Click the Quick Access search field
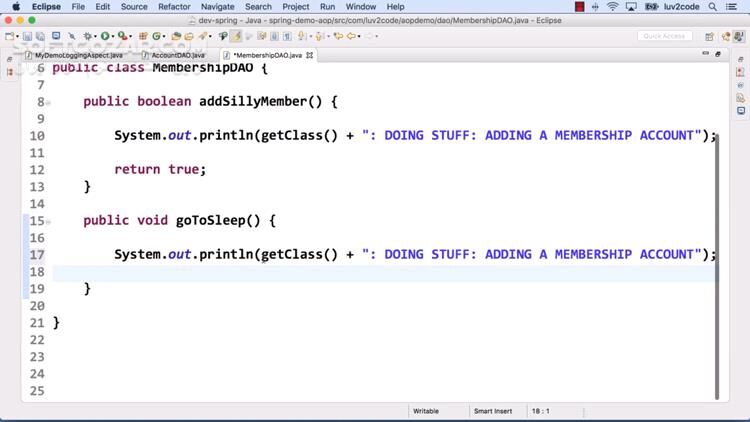The height and width of the screenshot is (422, 750). [x=664, y=37]
